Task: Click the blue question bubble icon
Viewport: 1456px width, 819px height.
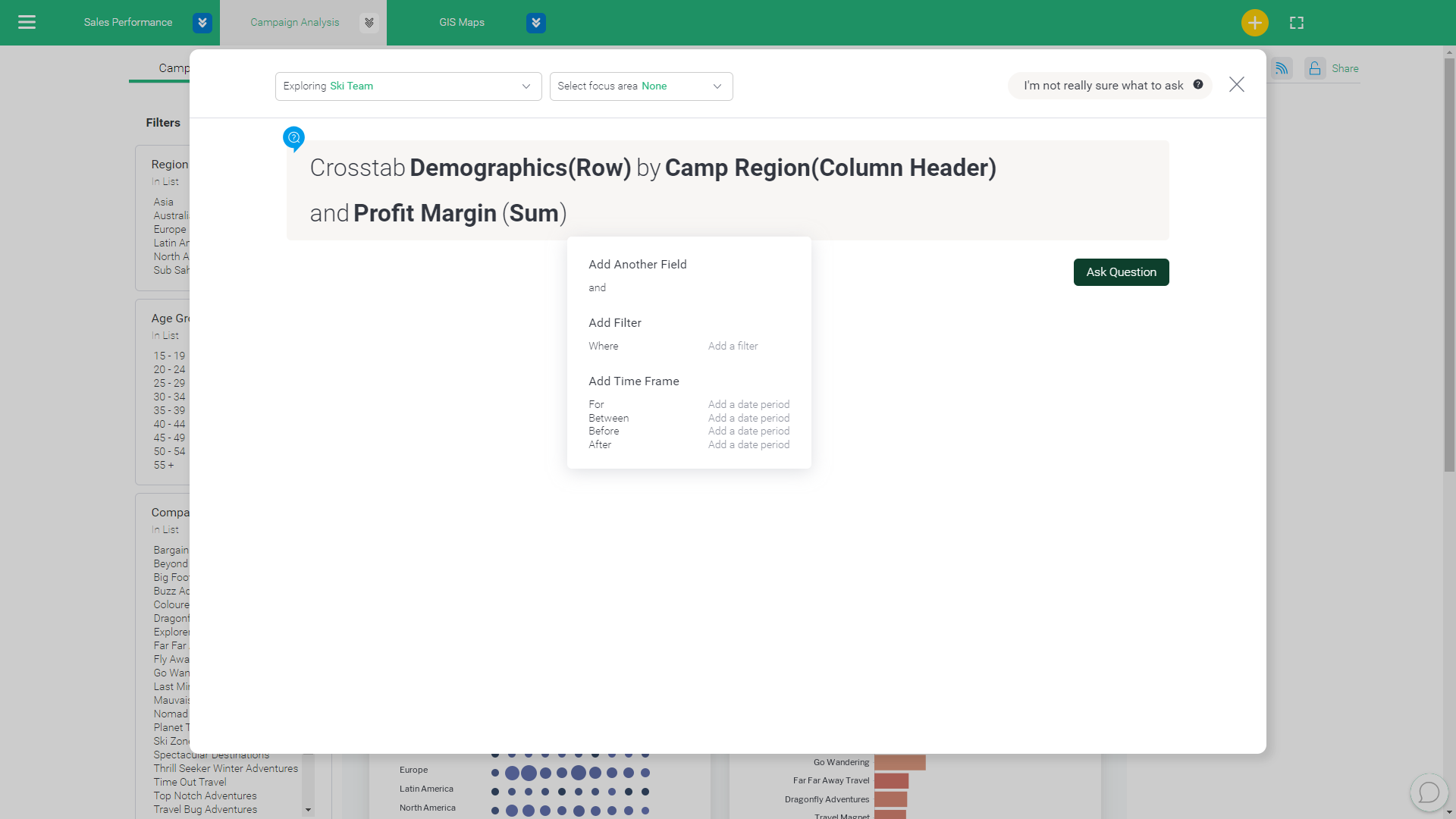Action: point(293,138)
